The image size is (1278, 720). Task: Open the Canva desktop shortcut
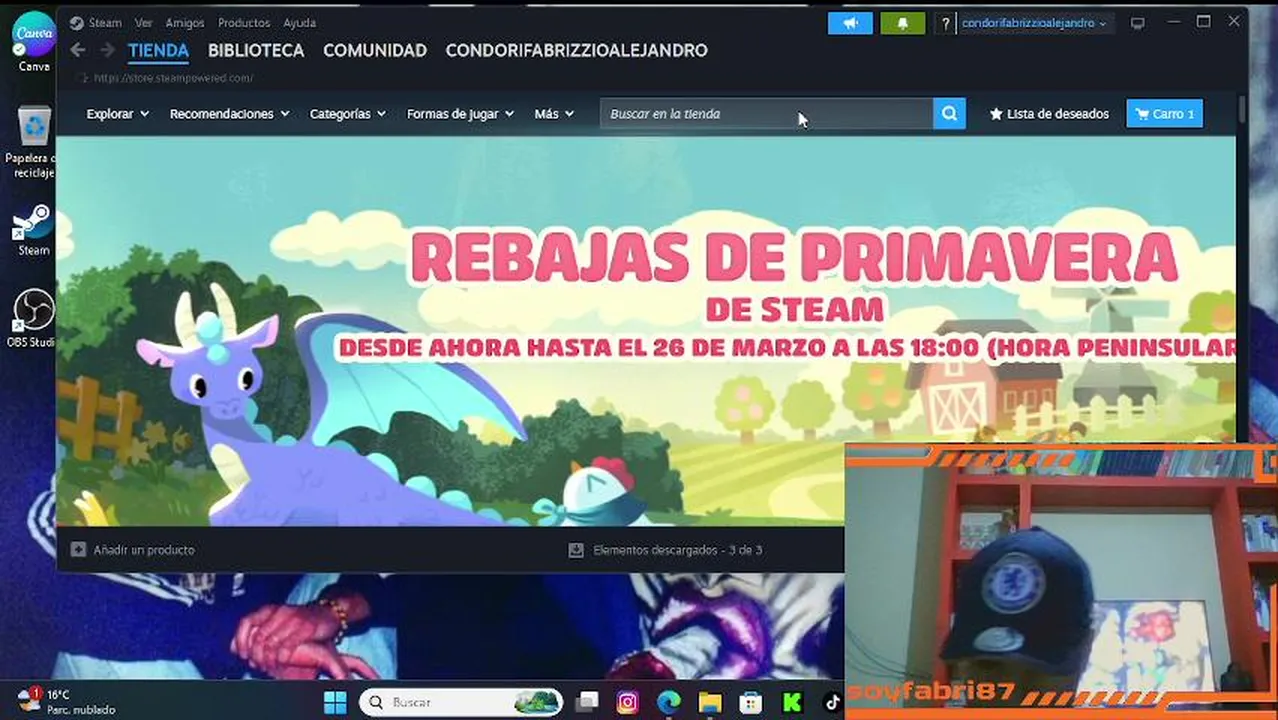[x=34, y=42]
